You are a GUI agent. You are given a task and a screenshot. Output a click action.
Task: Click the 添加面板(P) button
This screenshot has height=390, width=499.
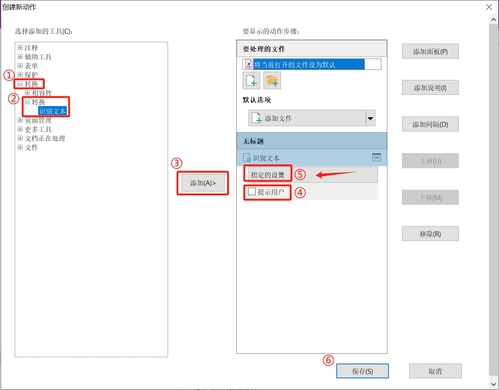[x=430, y=51]
